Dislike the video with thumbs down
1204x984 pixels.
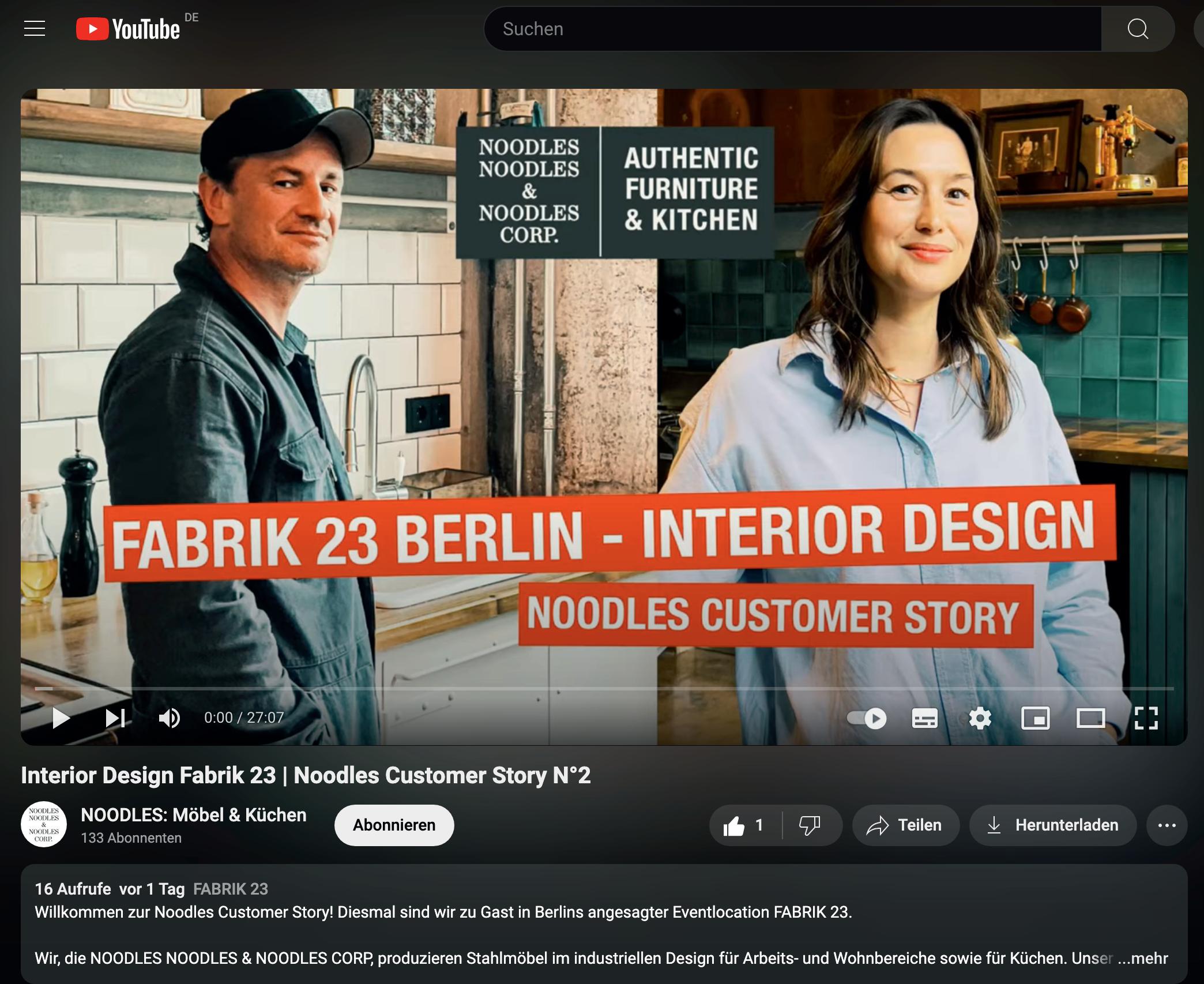coord(810,825)
